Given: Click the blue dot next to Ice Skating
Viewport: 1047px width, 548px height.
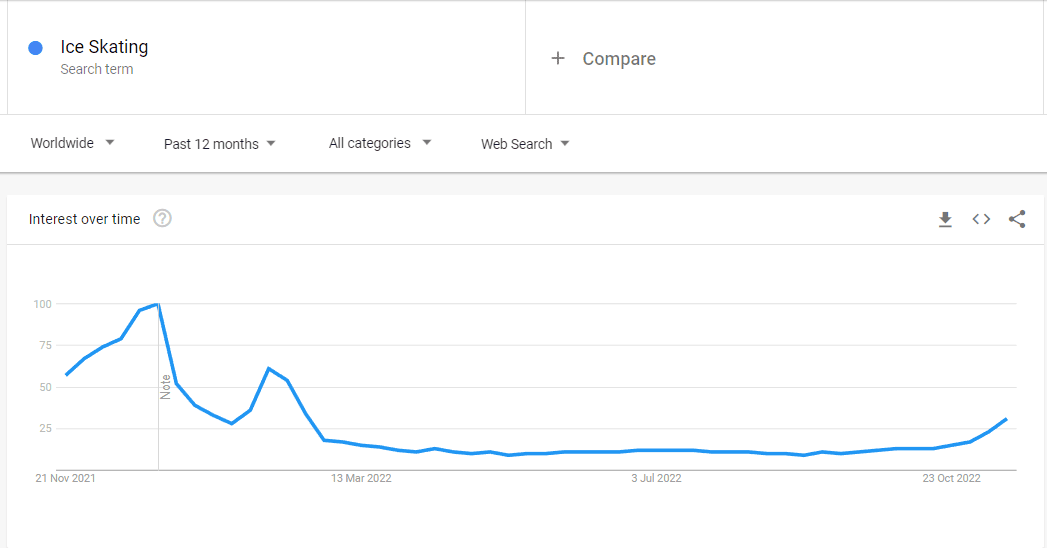Looking at the screenshot, I should click(x=35, y=47).
